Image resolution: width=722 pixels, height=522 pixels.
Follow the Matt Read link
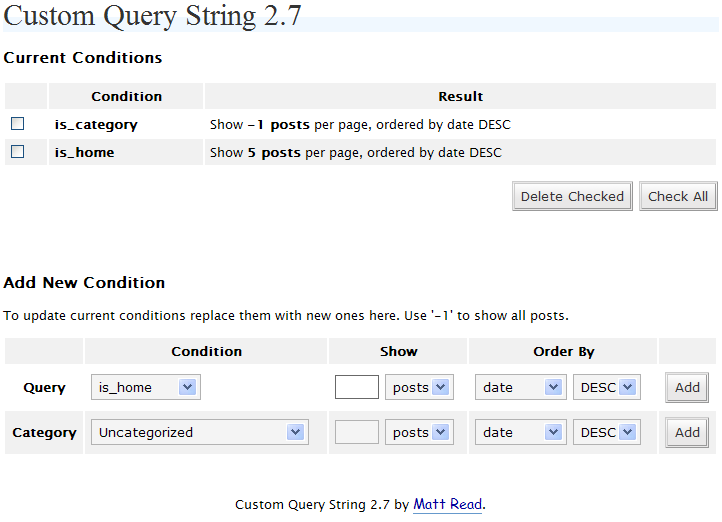pos(448,505)
